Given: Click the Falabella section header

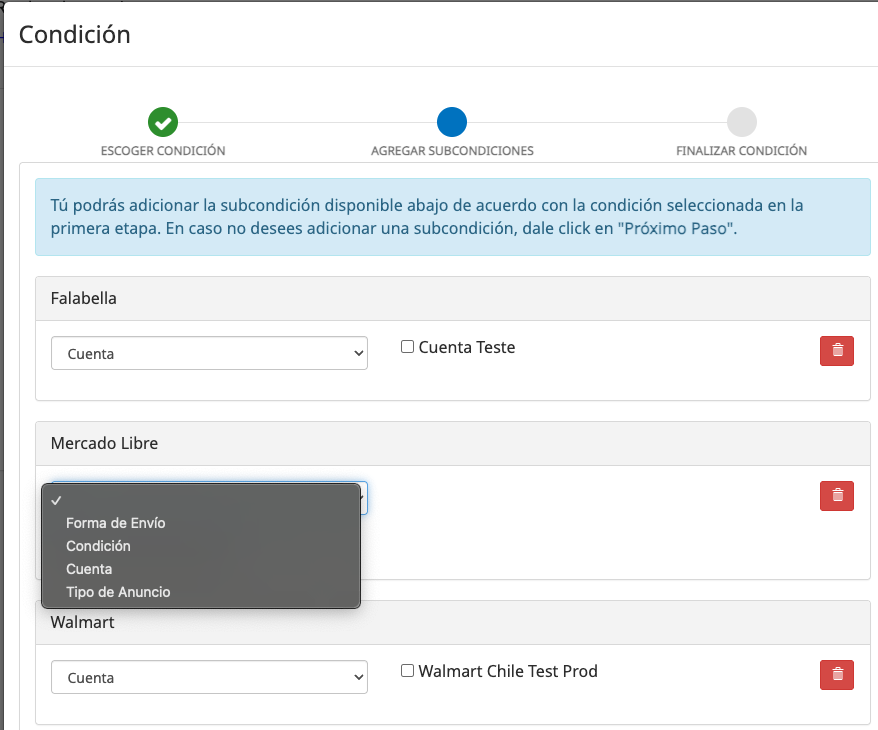Looking at the screenshot, I should 452,298.
